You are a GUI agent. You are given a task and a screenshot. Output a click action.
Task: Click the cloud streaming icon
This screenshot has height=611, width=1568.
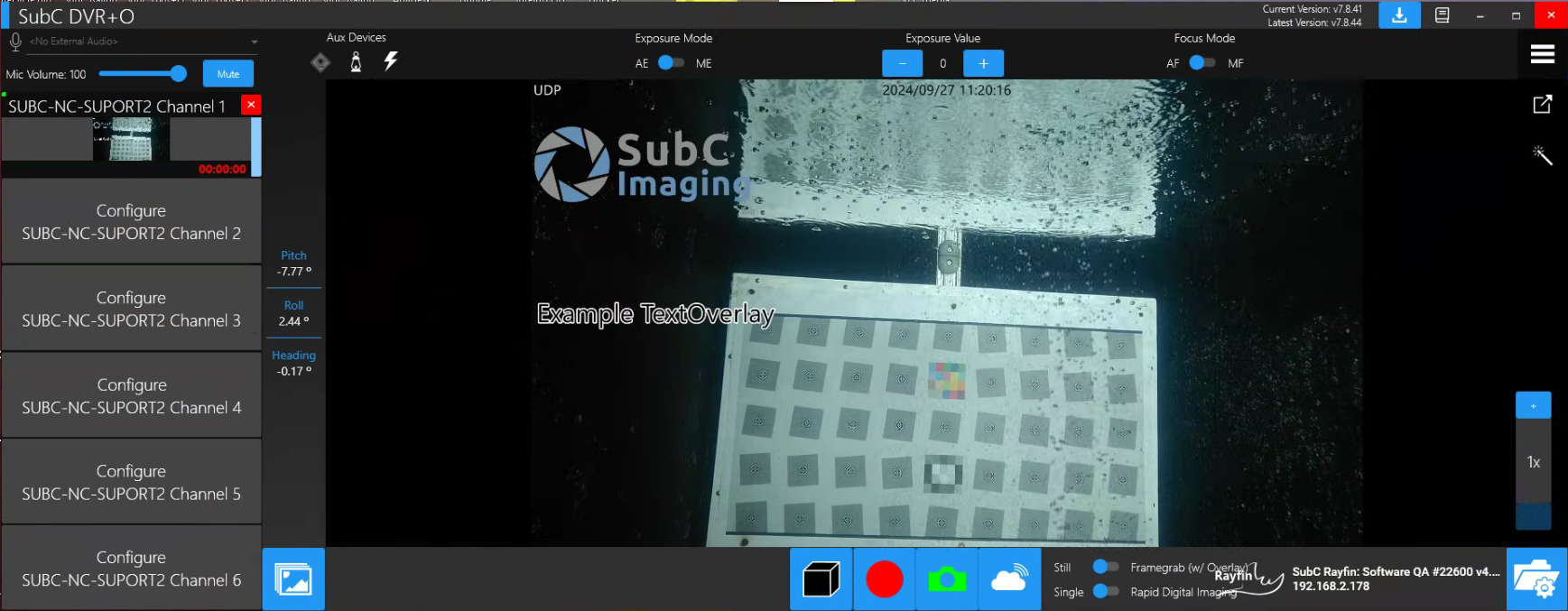[1008, 579]
